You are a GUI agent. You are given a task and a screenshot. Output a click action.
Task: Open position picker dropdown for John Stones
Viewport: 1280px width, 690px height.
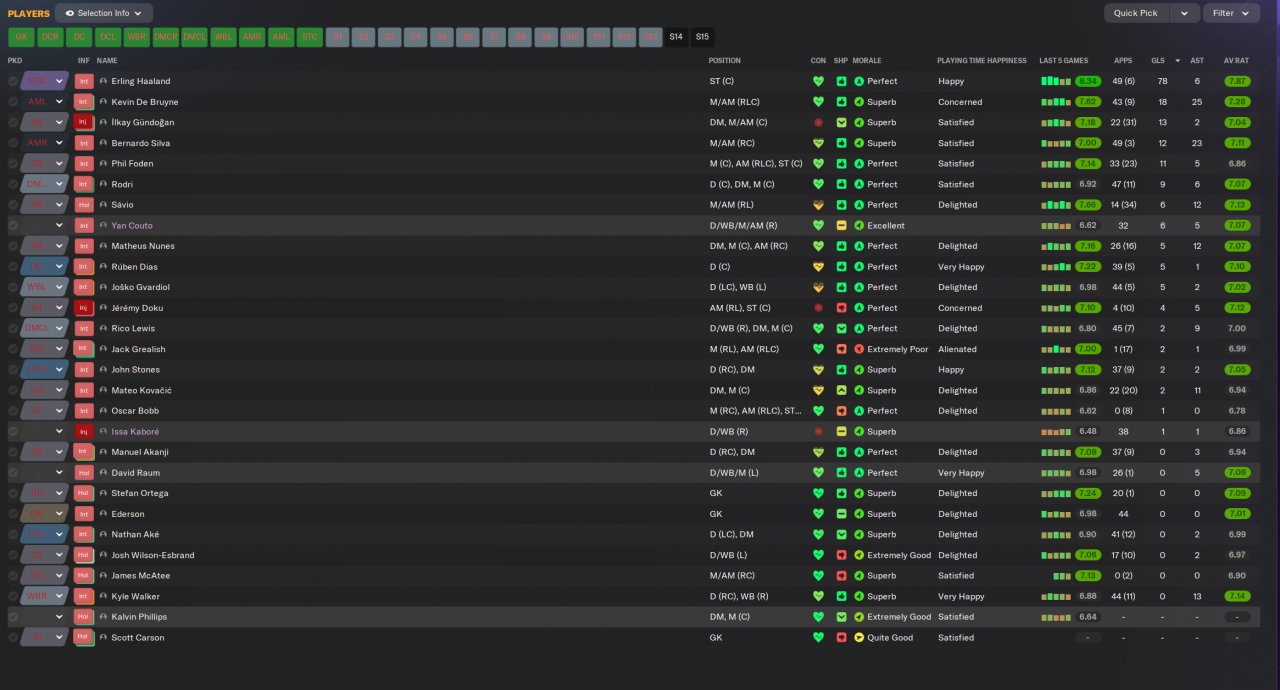(59, 370)
